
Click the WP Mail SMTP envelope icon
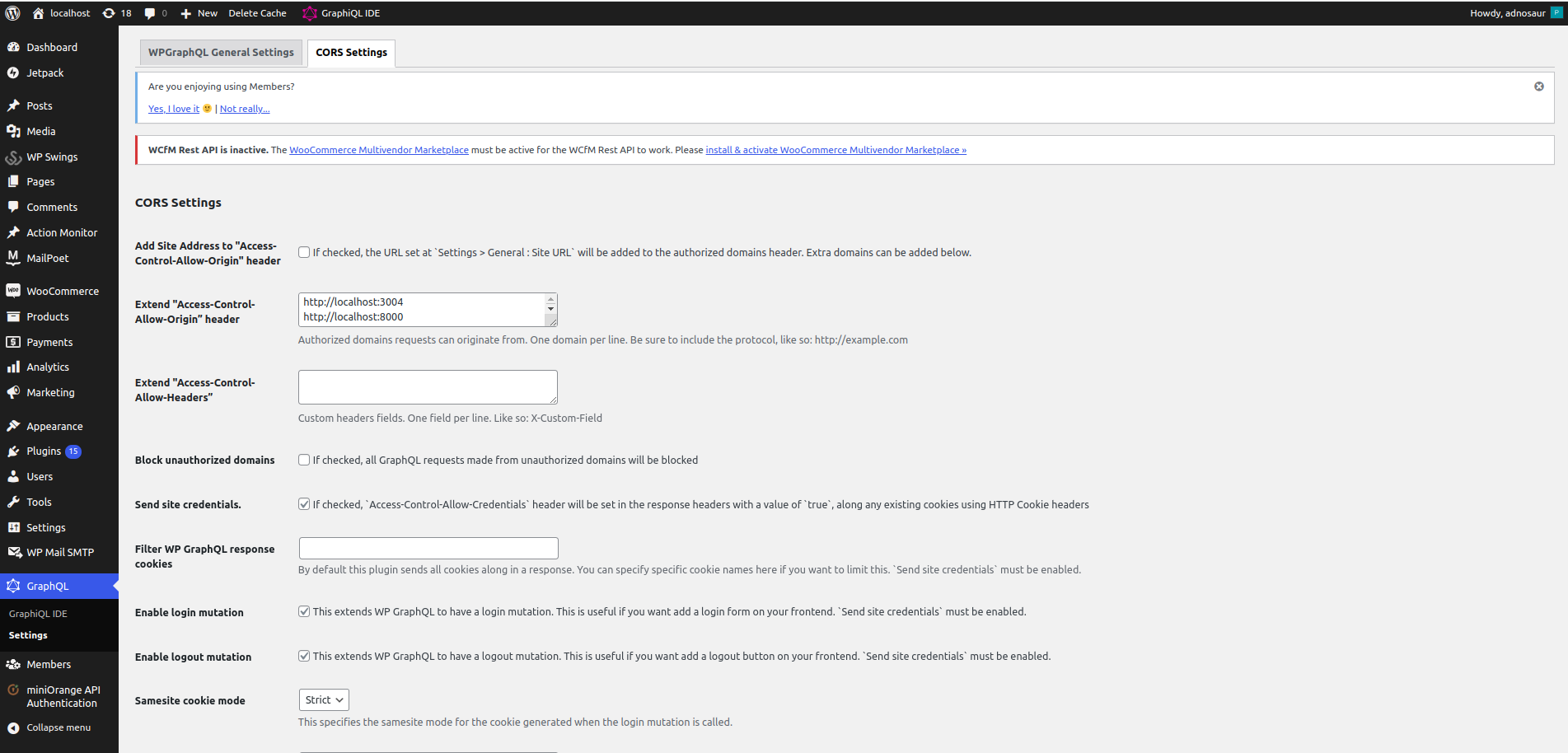pos(14,552)
